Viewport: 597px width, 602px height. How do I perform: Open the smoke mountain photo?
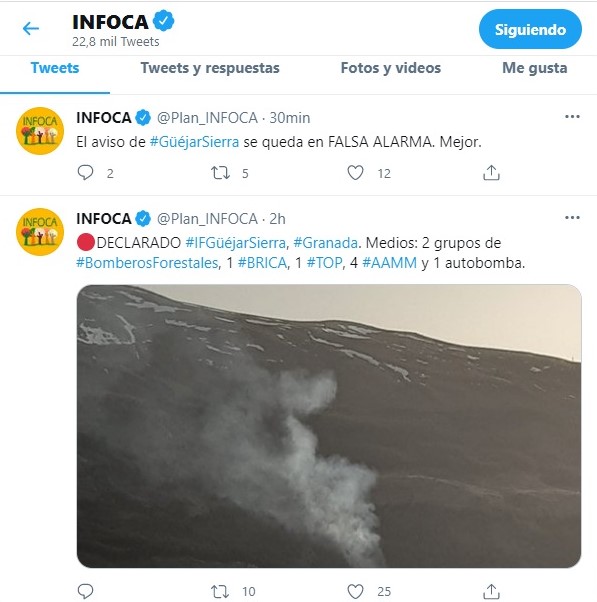click(x=329, y=426)
